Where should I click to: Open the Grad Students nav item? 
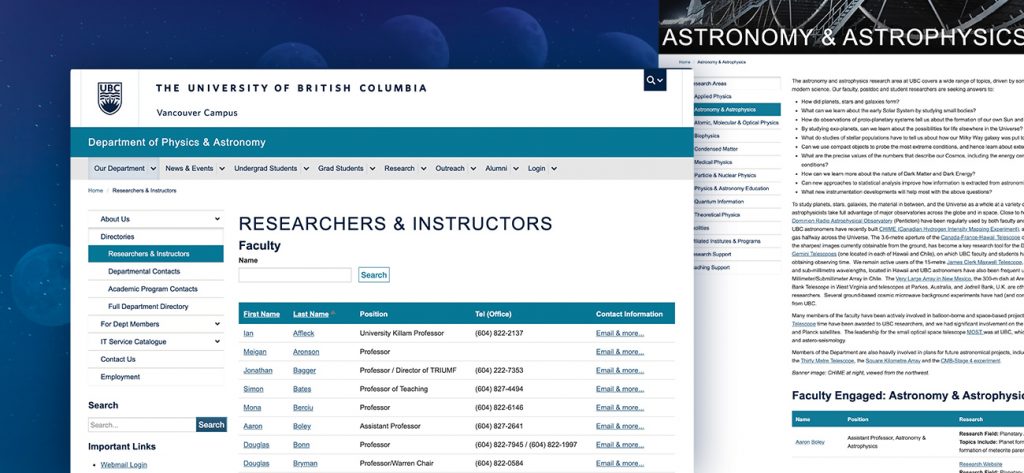(x=341, y=169)
